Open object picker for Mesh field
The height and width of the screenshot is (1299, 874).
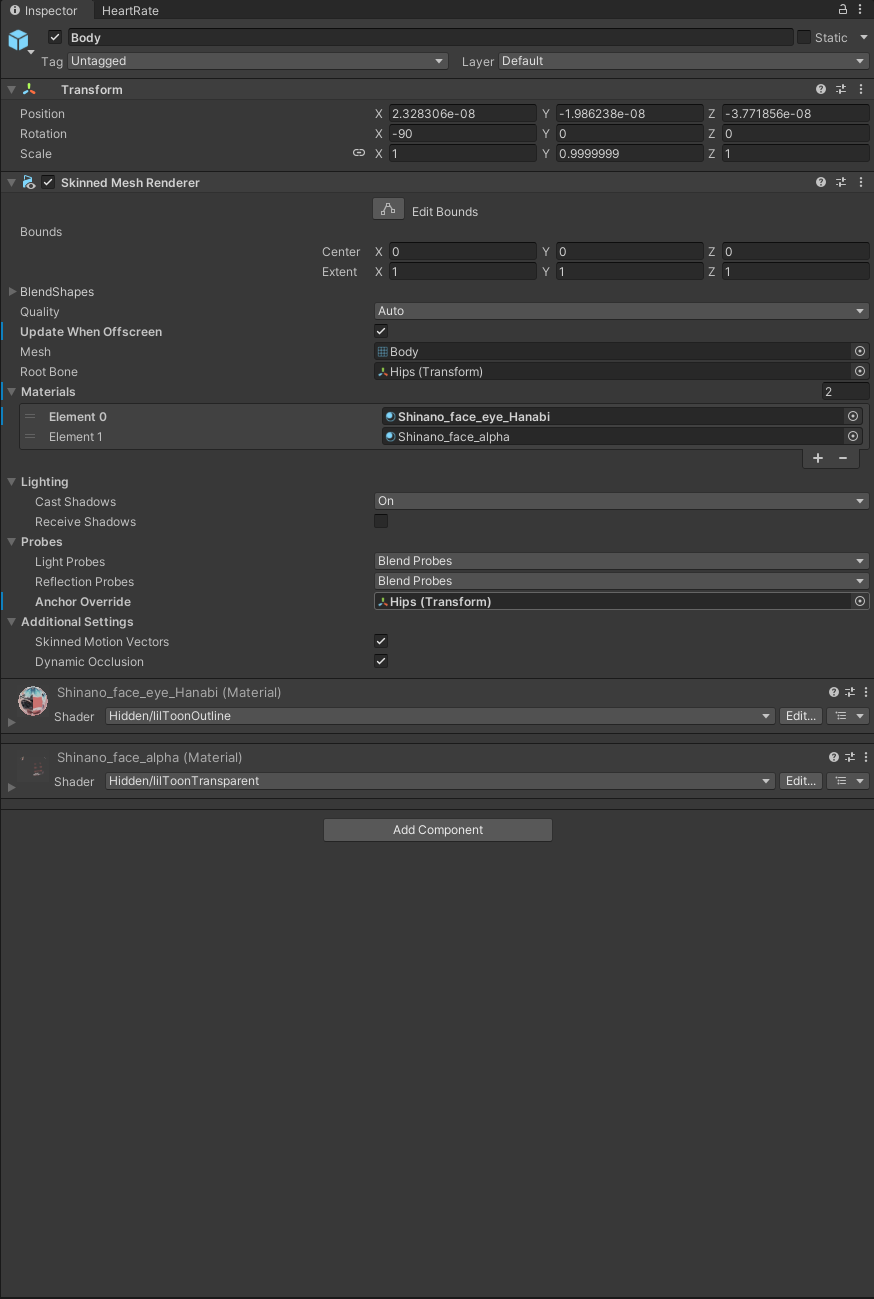coord(859,352)
